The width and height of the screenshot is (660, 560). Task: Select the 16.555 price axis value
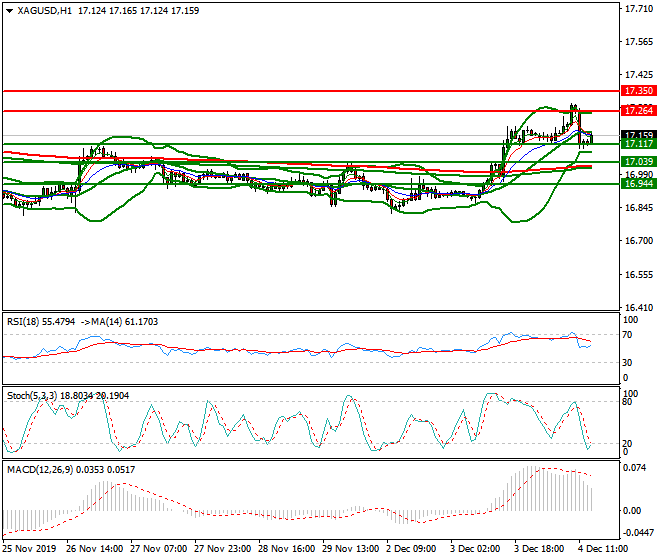point(639,275)
